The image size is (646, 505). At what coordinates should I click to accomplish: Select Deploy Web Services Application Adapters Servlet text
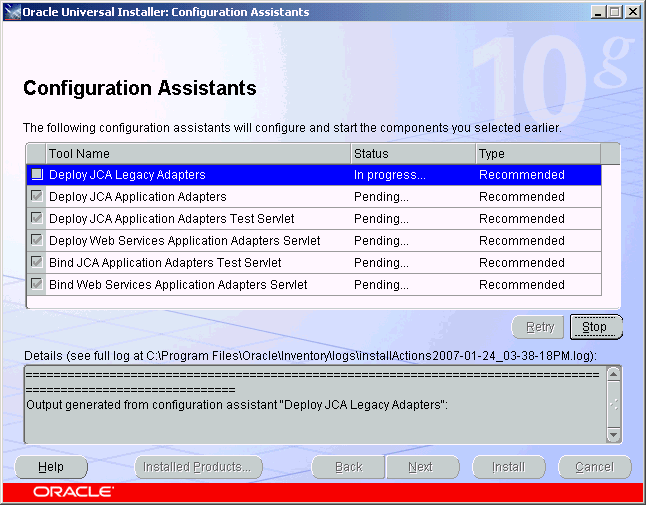[185, 240]
